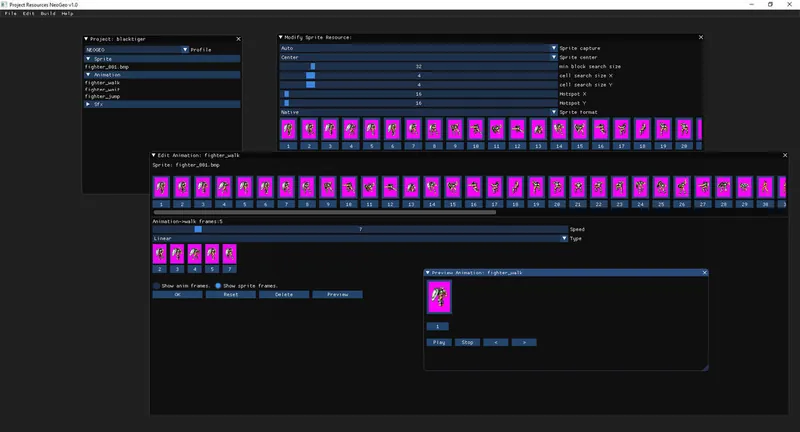
Task: Click the preview window resize grip
Action: pos(705,367)
